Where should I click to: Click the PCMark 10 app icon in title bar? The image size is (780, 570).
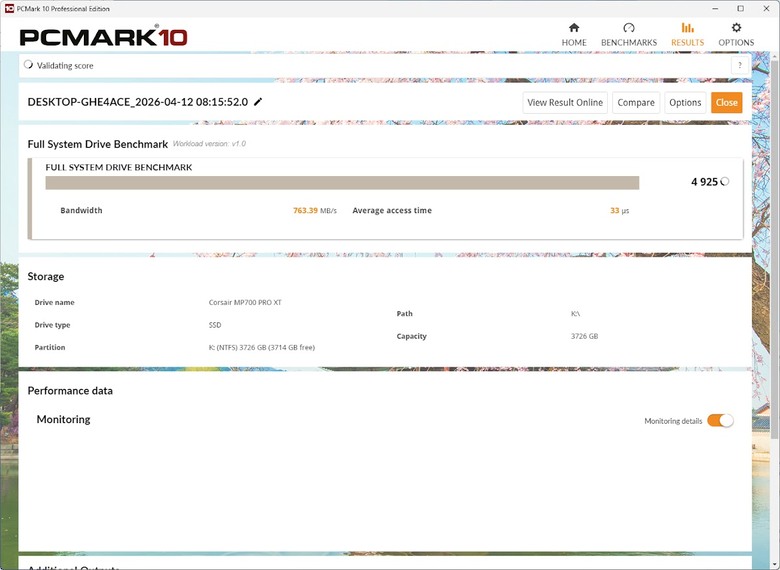coord(9,8)
